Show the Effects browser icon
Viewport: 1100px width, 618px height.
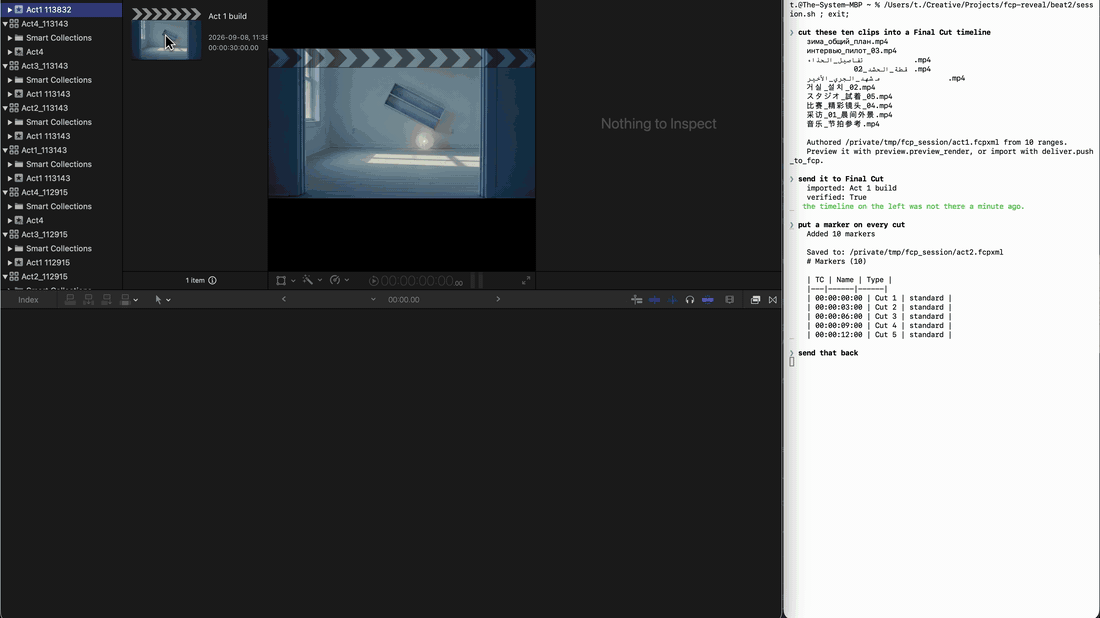[x=755, y=300]
